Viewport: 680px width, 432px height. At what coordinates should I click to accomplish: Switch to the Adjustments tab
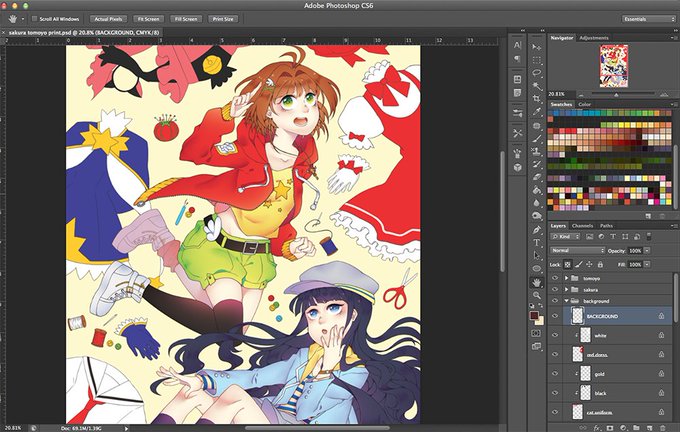pos(594,38)
